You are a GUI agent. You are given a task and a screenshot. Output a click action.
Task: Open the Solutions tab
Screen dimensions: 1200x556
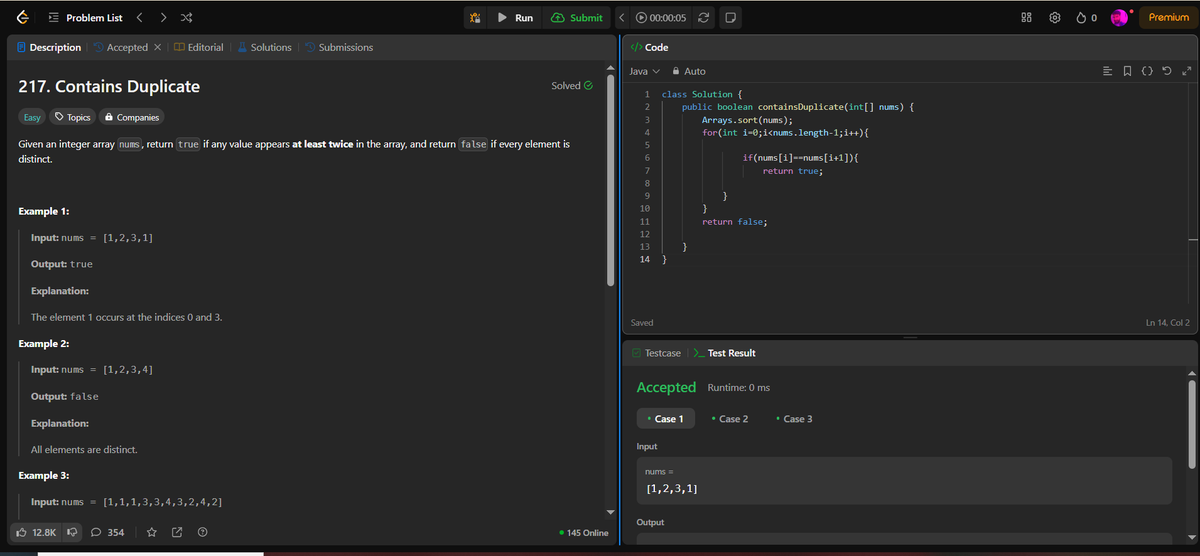264,47
